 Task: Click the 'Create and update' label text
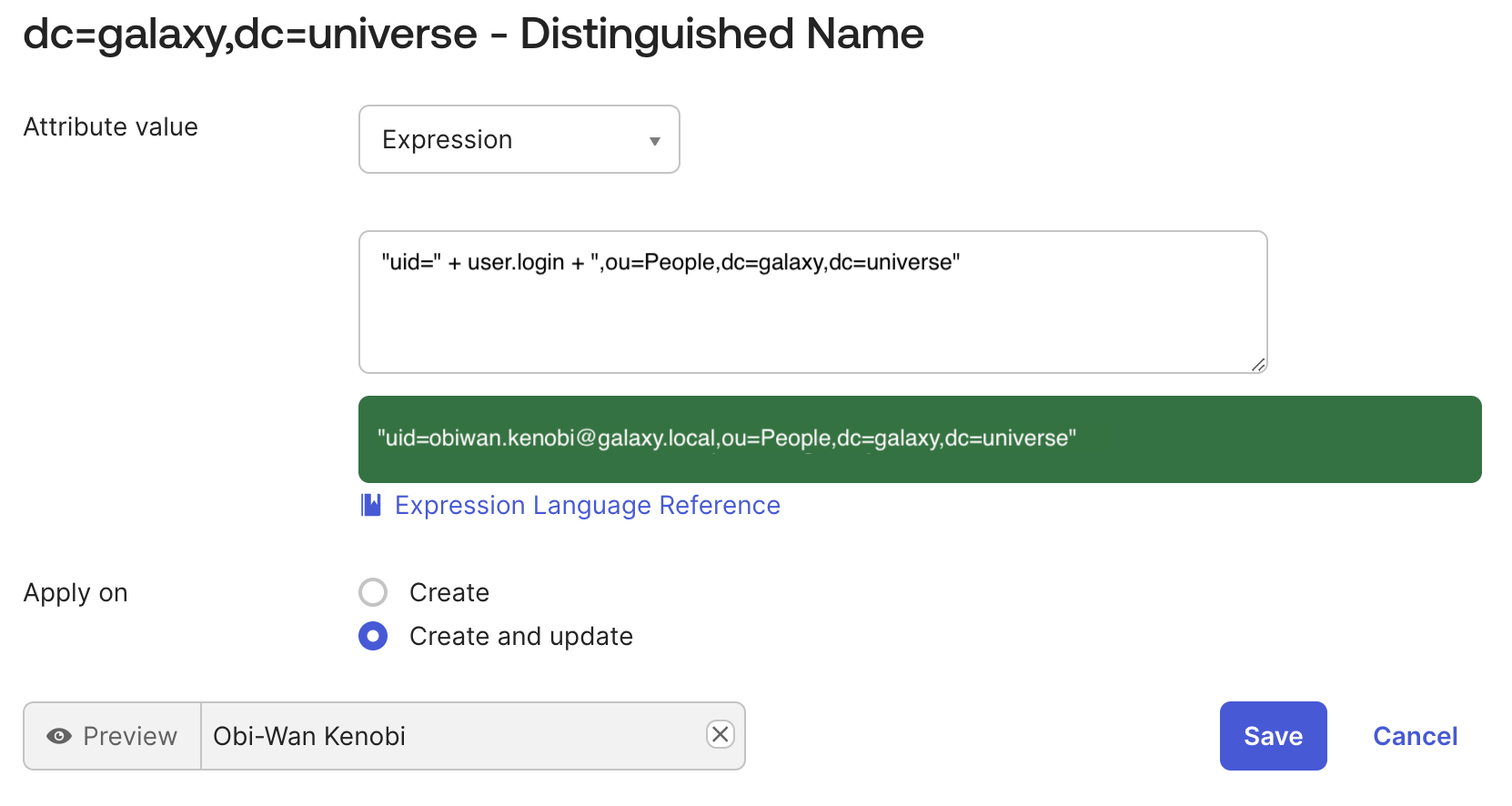coord(520,636)
